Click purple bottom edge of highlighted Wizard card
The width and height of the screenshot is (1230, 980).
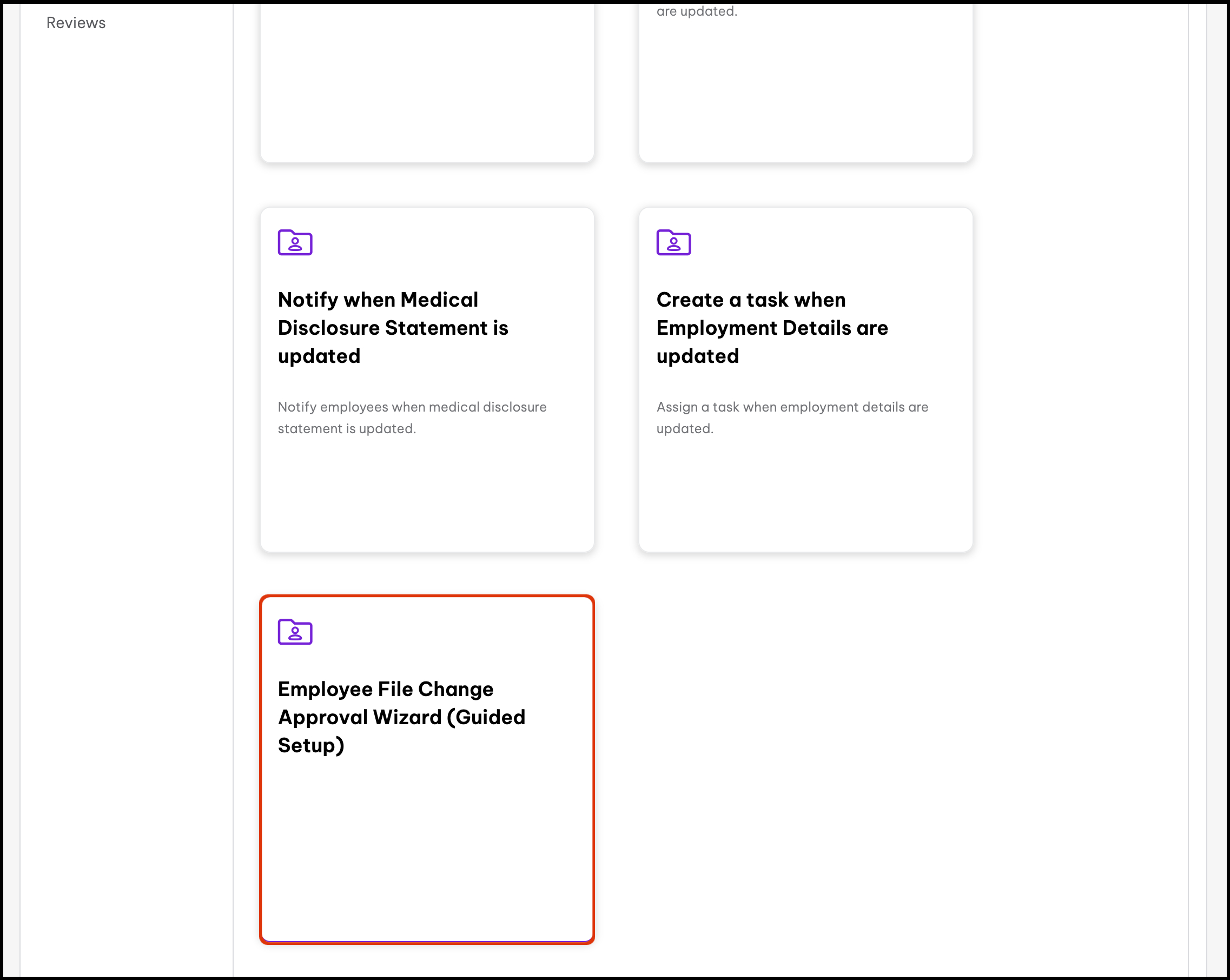(x=427, y=941)
